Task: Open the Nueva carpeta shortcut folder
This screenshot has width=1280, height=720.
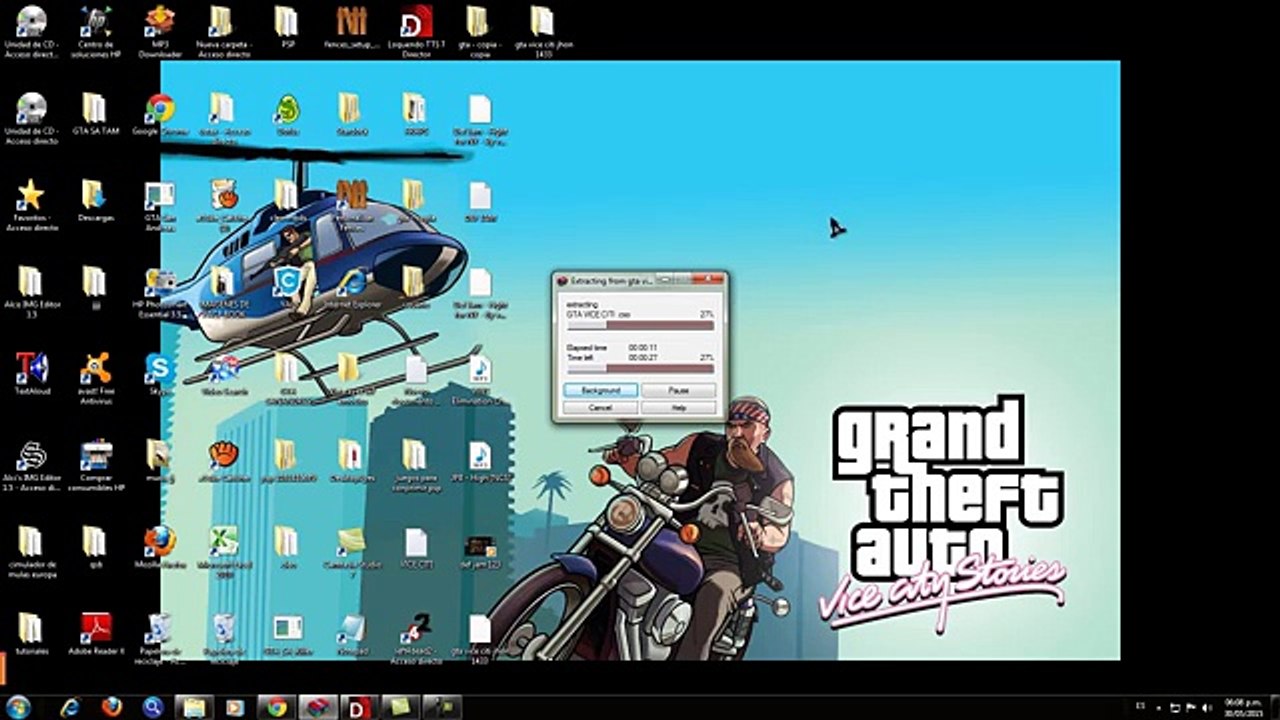Action: click(x=222, y=31)
